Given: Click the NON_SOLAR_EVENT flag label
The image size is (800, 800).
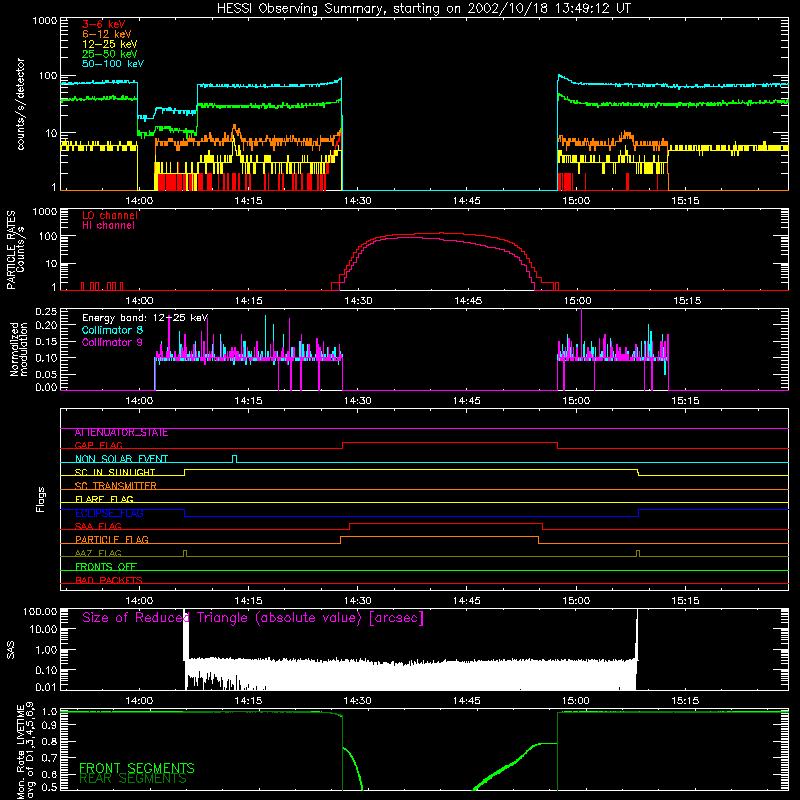Looking at the screenshot, I should 121,459.
